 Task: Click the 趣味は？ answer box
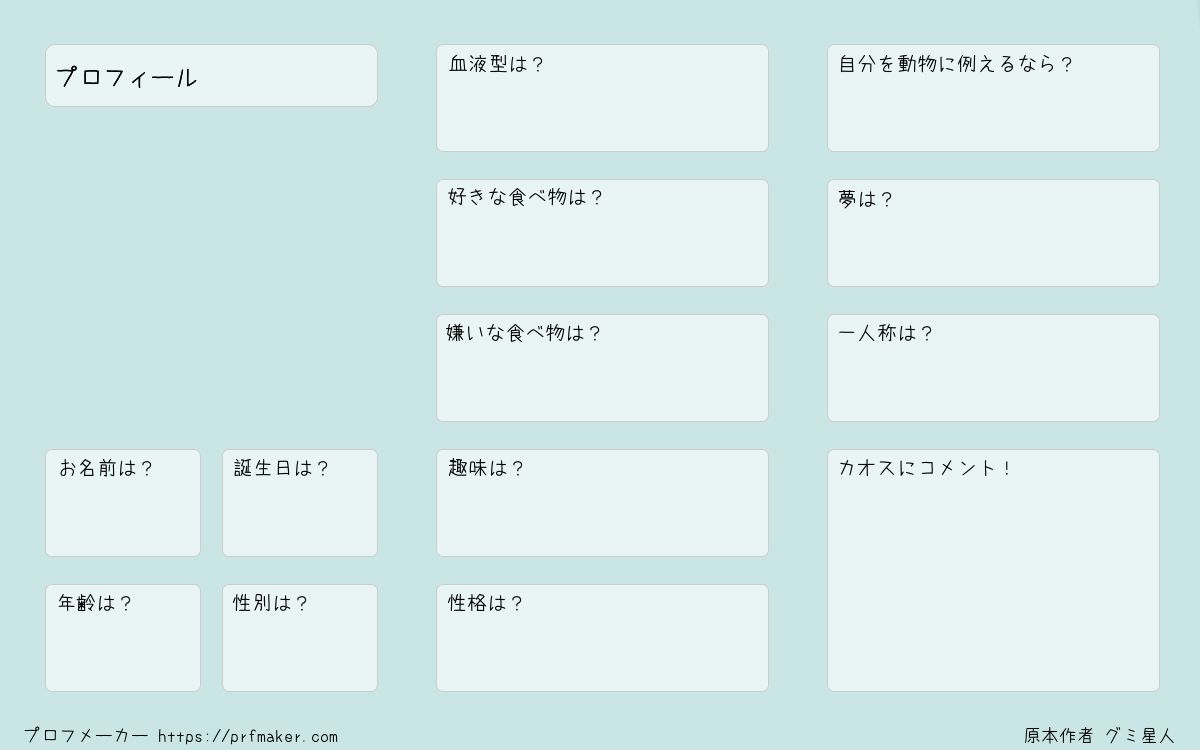602,503
